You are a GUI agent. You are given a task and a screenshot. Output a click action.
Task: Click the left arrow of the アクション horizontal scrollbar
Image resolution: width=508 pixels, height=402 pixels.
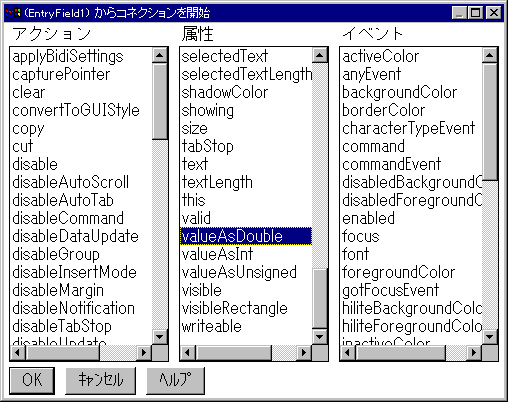[x=18, y=353]
